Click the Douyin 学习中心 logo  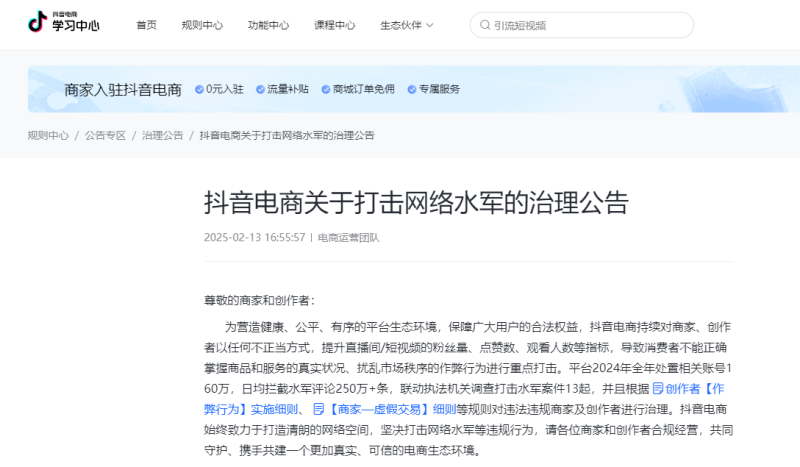64,22
